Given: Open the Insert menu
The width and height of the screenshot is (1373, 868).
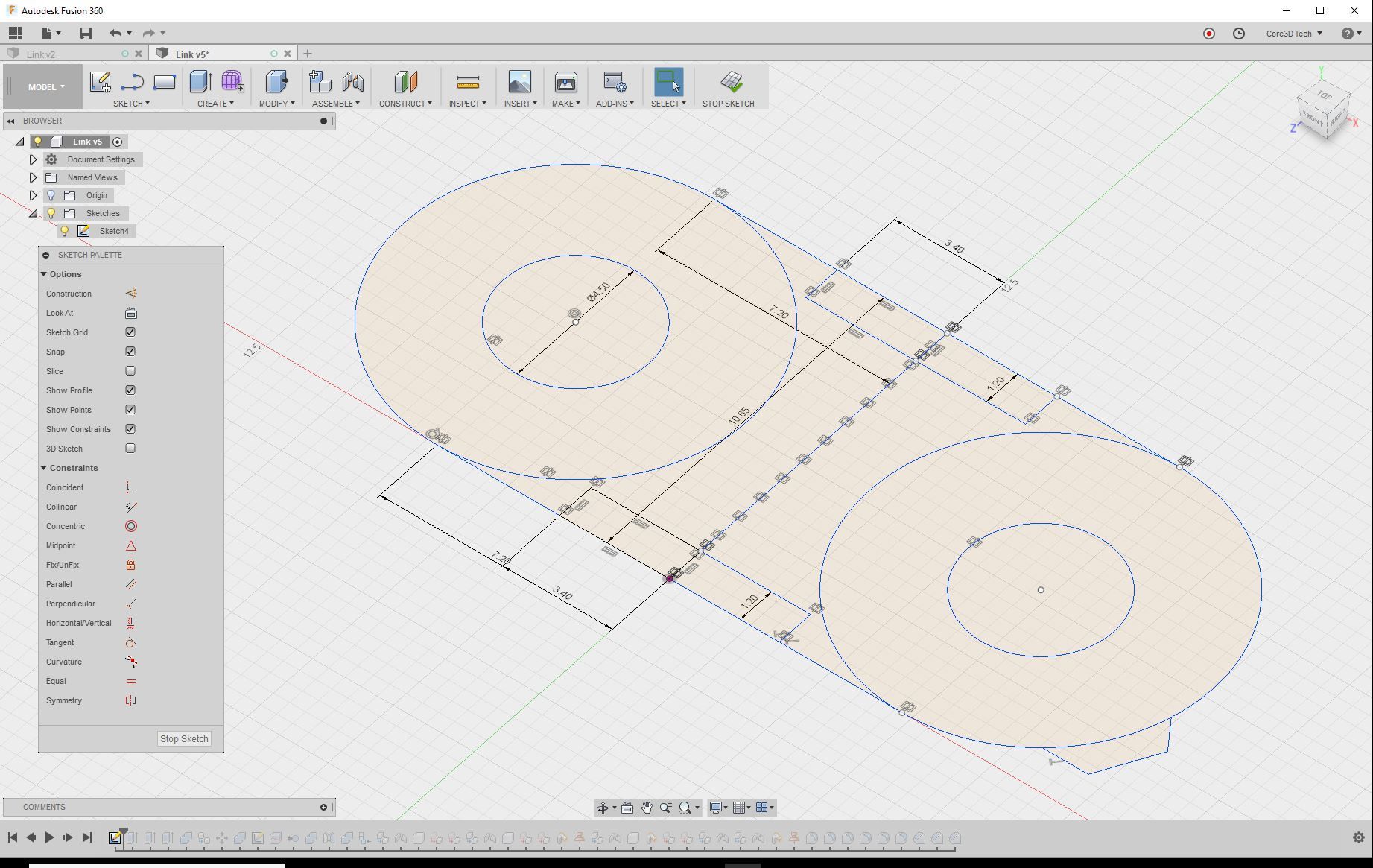Looking at the screenshot, I should (x=519, y=103).
